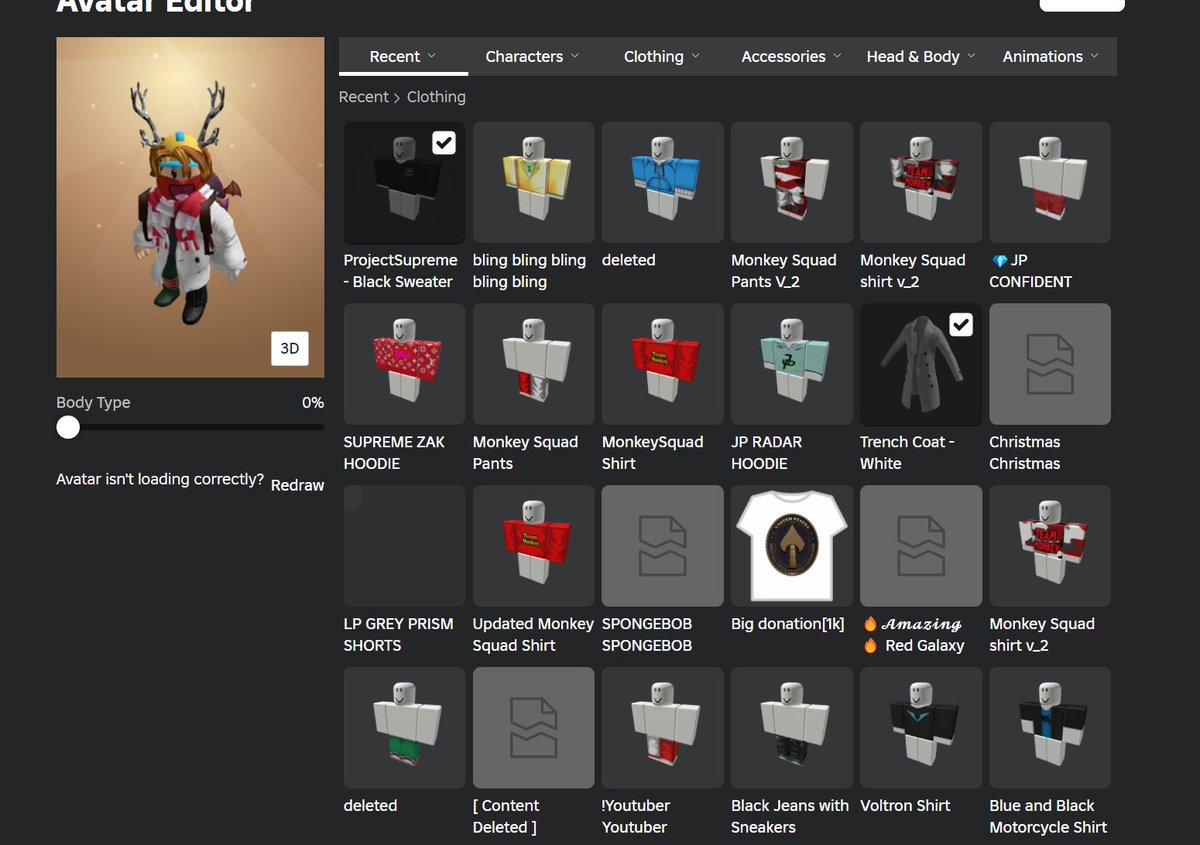Screen dimensions: 1200x845
Task: Click the SPONGEBOB SPONGEBOB broken image tile
Action: [662, 547]
